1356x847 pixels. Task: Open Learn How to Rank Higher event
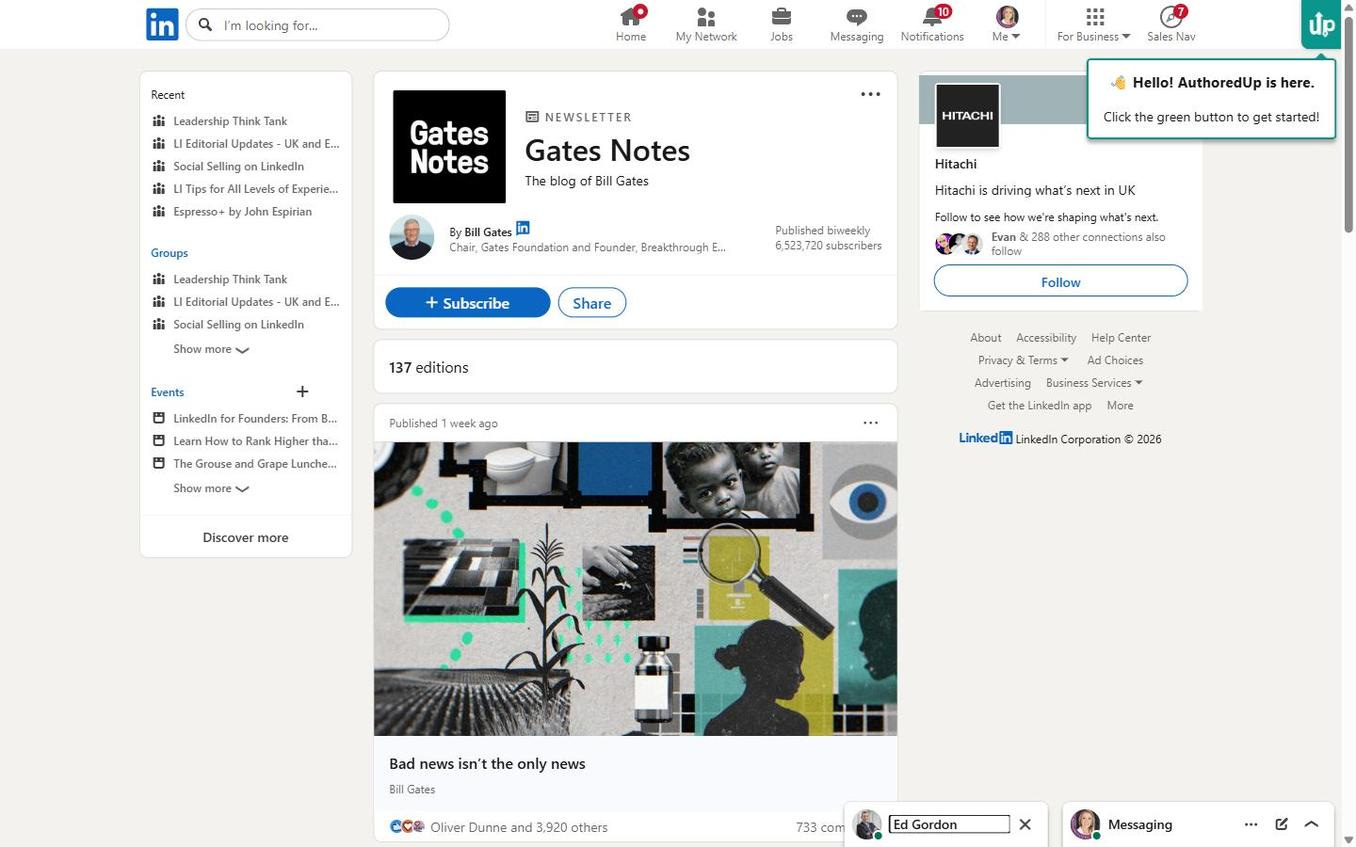pyautogui.click(x=255, y=441)
